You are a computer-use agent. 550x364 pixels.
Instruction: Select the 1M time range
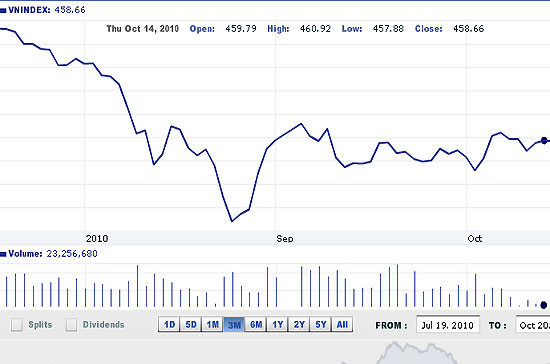pos(213,324)
